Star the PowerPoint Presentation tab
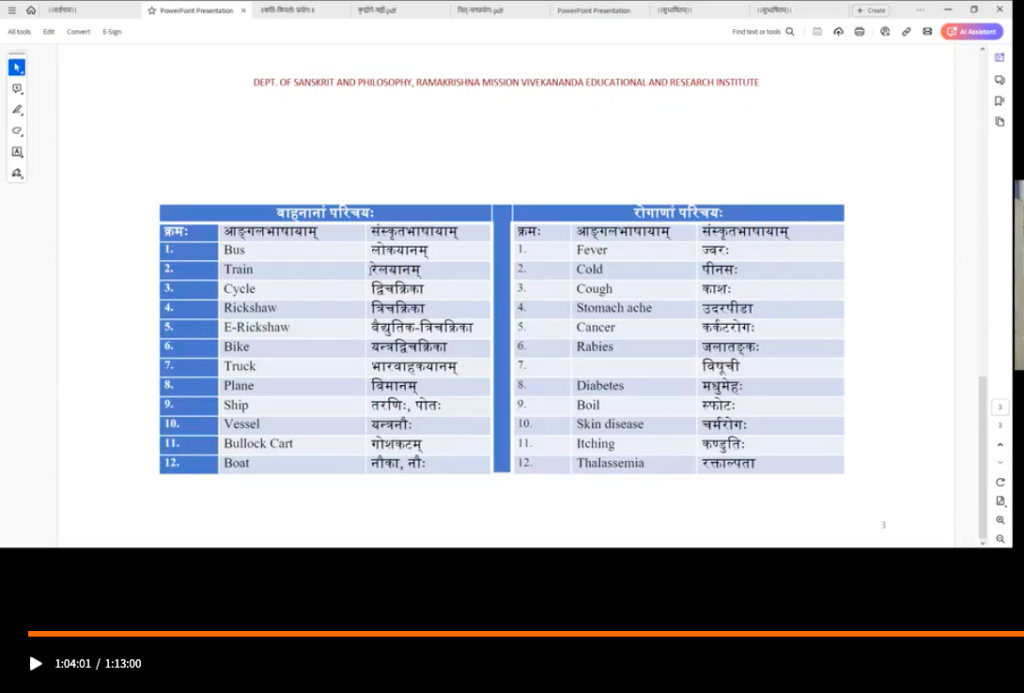 point(152,10)
